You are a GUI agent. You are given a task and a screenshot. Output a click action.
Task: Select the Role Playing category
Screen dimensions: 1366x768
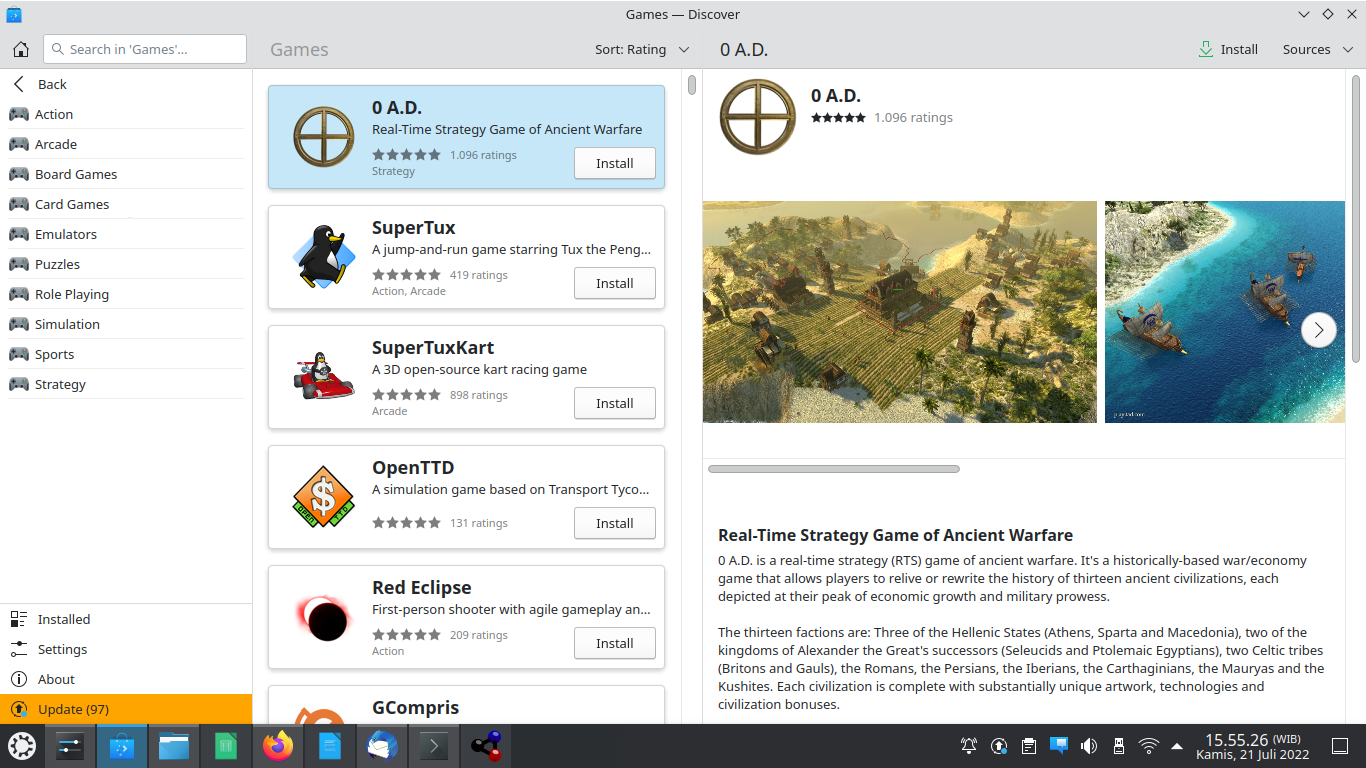[126, 294]
